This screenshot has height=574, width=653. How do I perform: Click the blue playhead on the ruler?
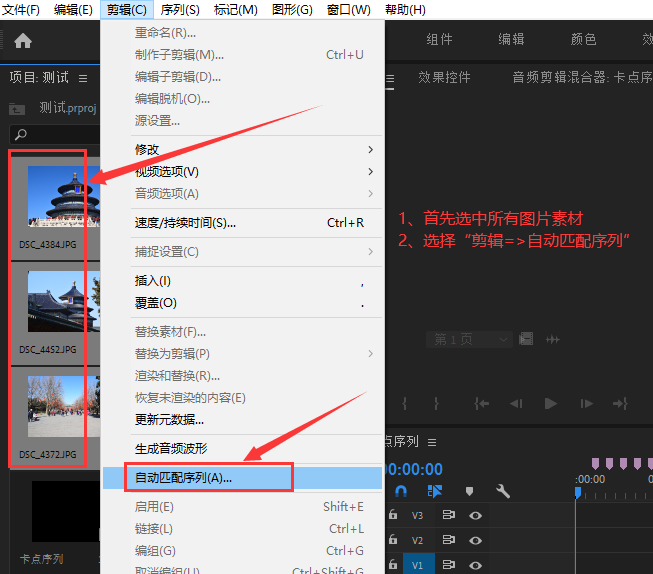coord(578,493)
